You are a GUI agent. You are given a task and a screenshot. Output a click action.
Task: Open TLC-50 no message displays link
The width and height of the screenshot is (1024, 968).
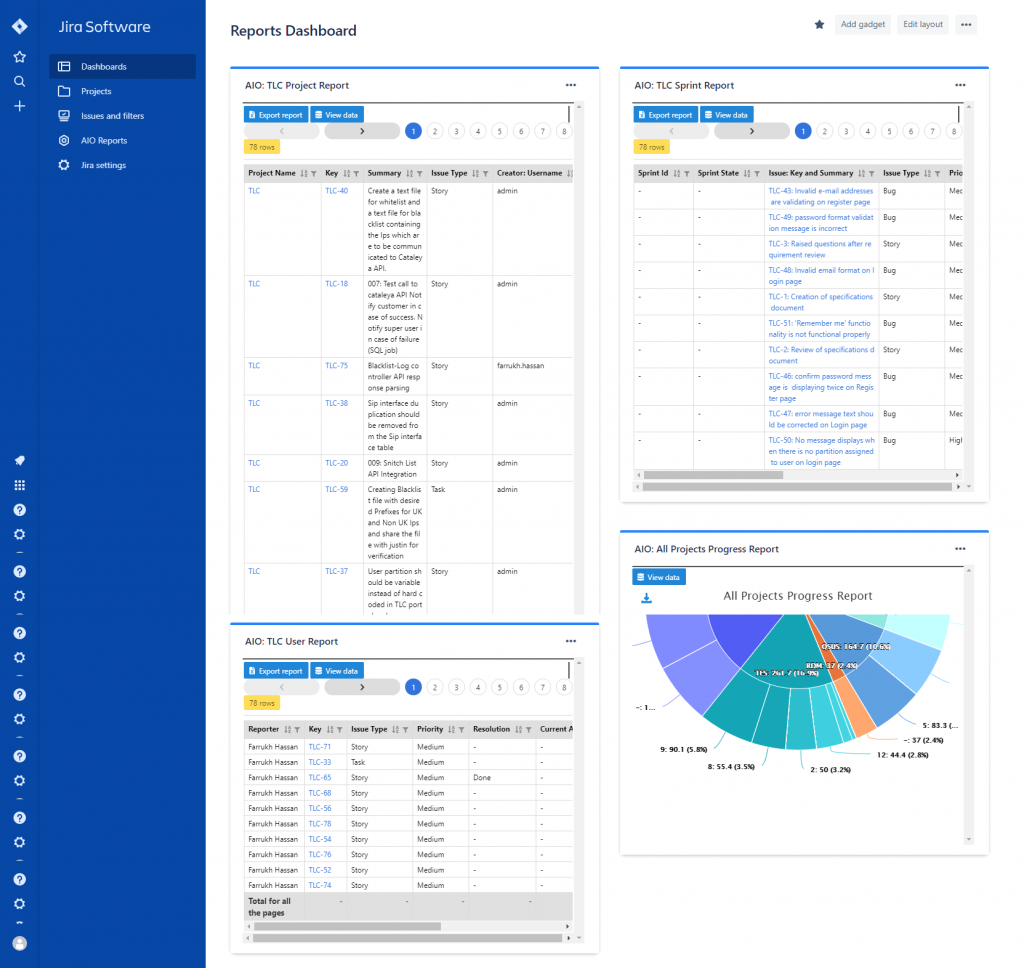tap(821, 451)
